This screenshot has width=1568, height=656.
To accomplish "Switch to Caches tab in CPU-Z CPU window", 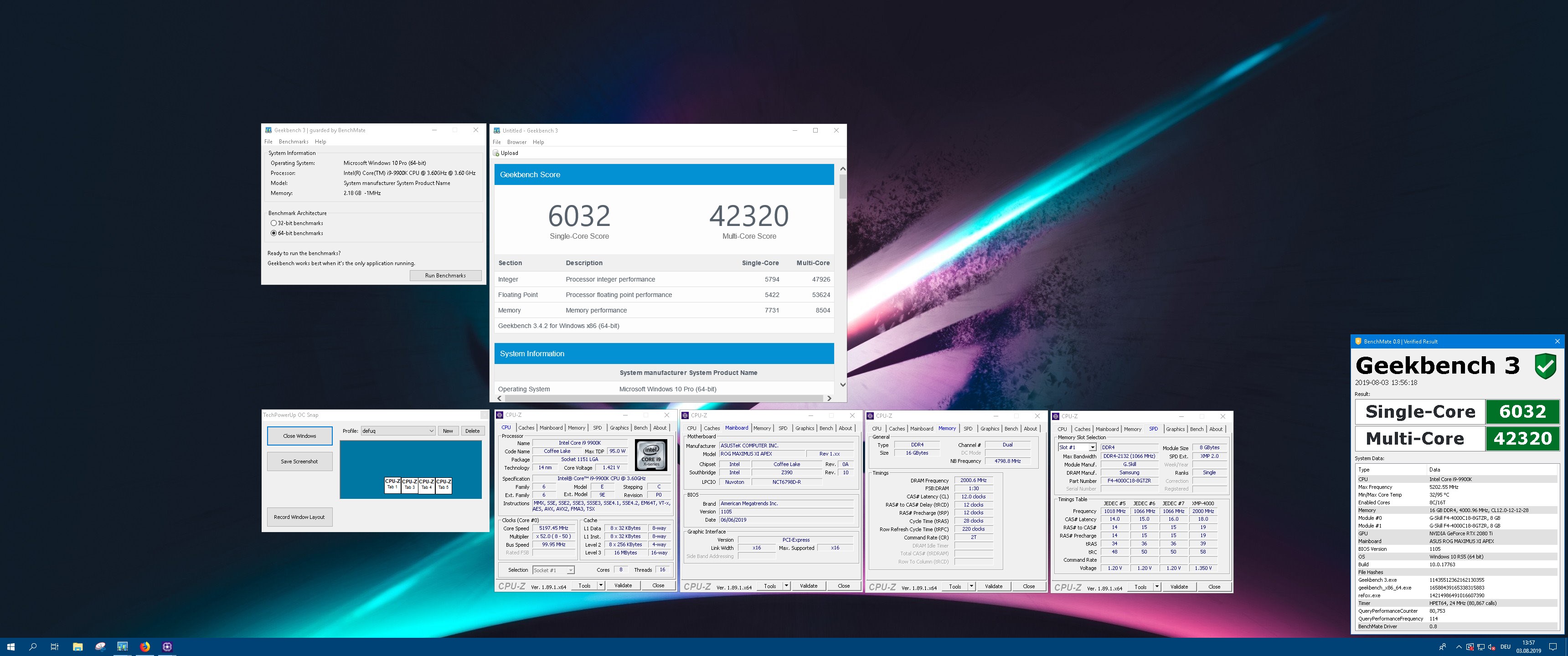I will [526, 428].
